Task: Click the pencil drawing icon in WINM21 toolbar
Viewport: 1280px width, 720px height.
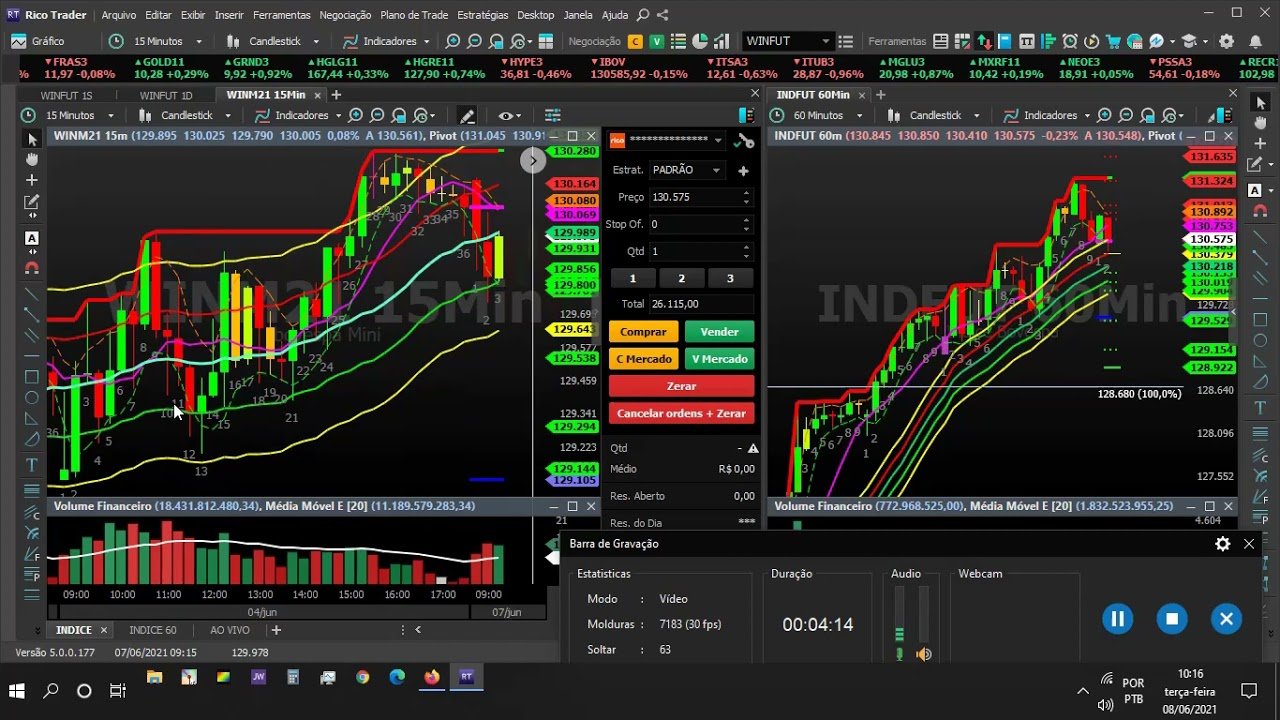Action: [x=467, y=115]
